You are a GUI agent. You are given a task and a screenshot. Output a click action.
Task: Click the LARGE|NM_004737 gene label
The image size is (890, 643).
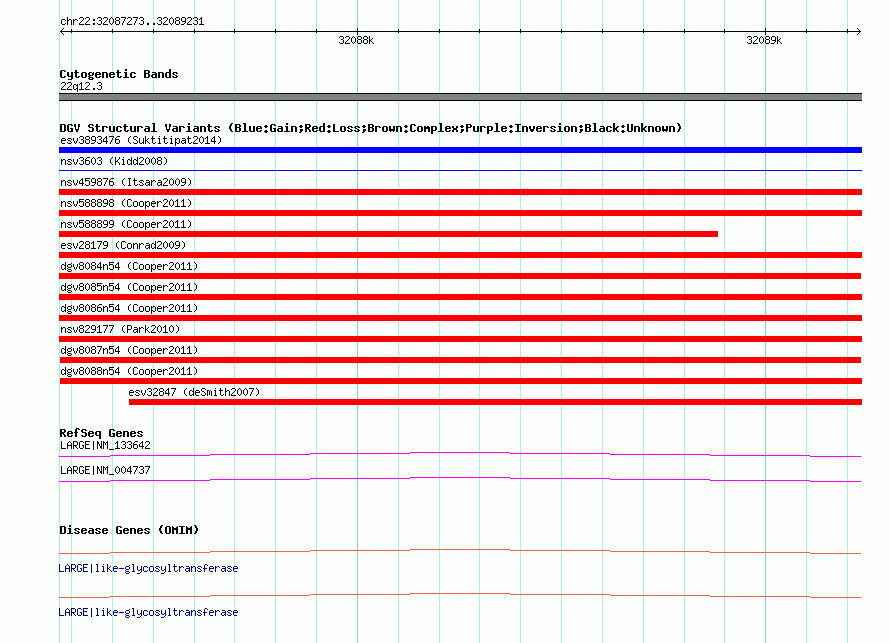[105, 470]
